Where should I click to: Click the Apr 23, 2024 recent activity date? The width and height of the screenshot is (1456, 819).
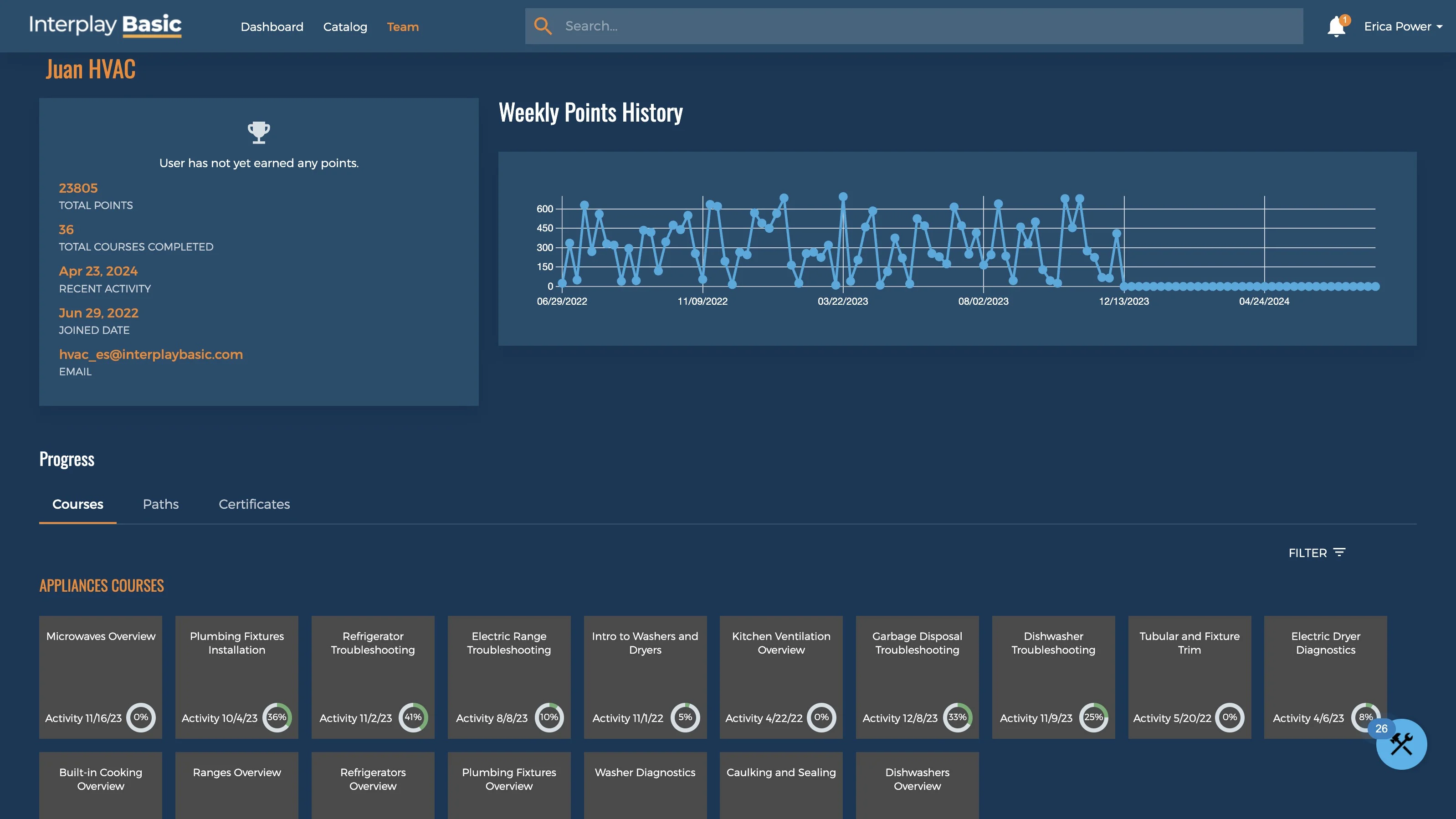(98, 271)
